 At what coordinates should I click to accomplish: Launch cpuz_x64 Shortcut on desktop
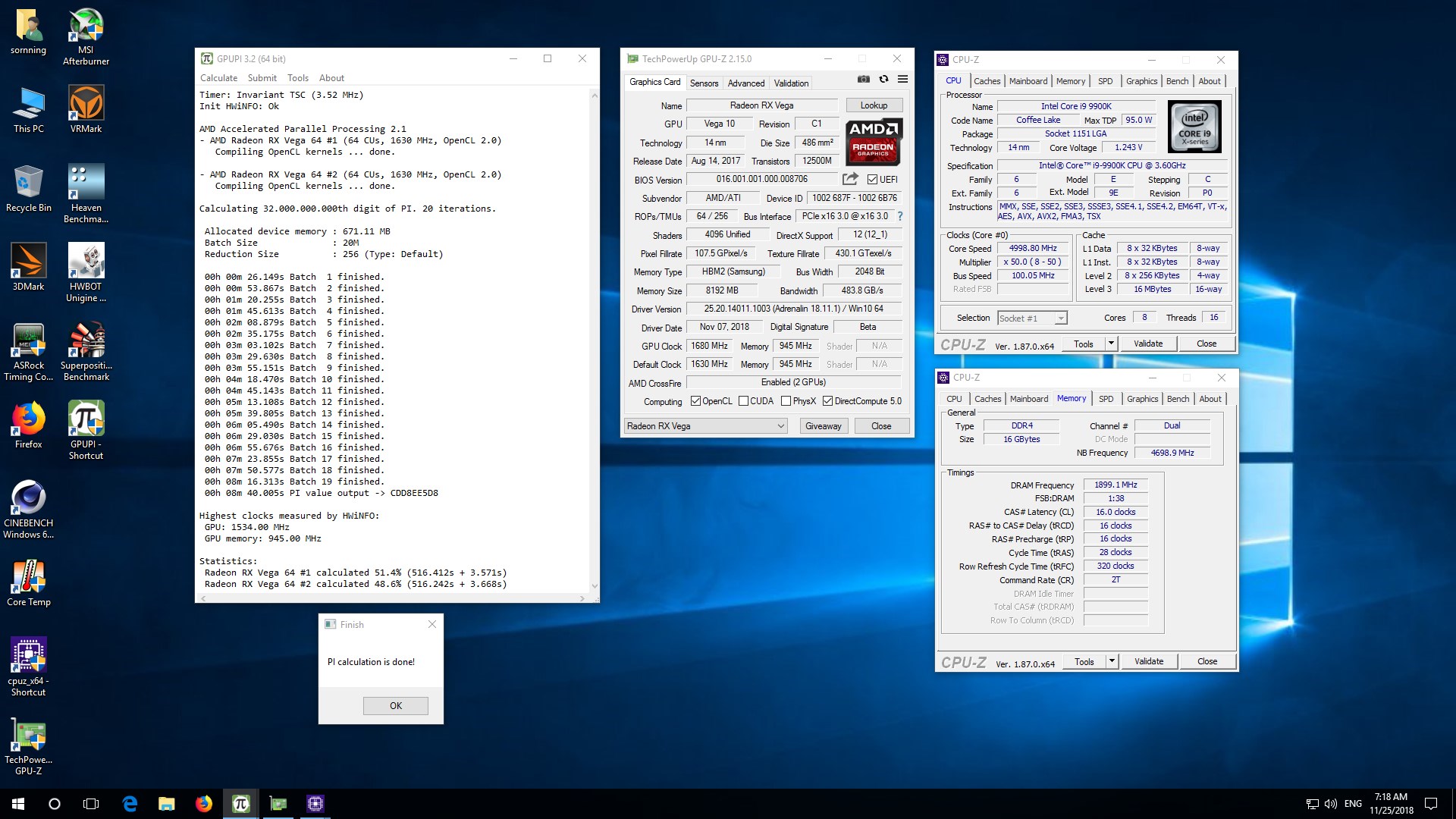28,668
